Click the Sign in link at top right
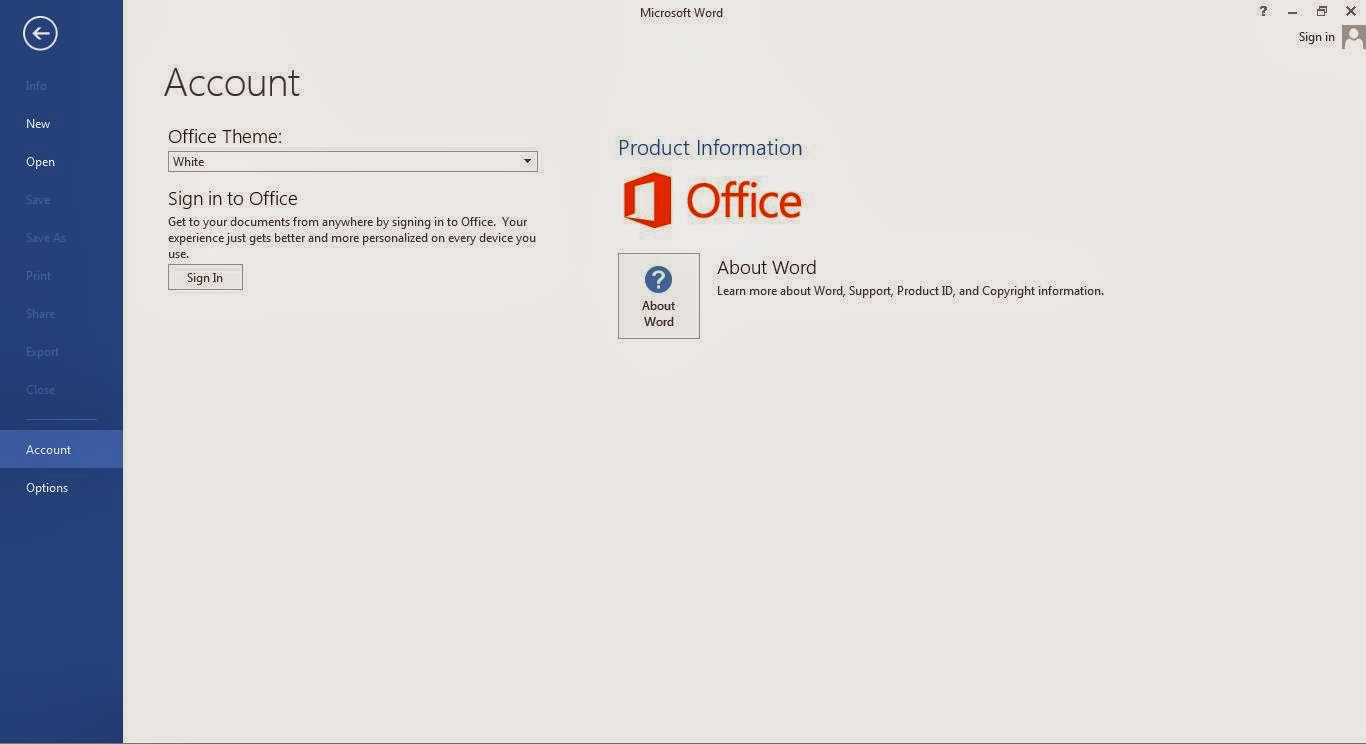 point(1316,37)
